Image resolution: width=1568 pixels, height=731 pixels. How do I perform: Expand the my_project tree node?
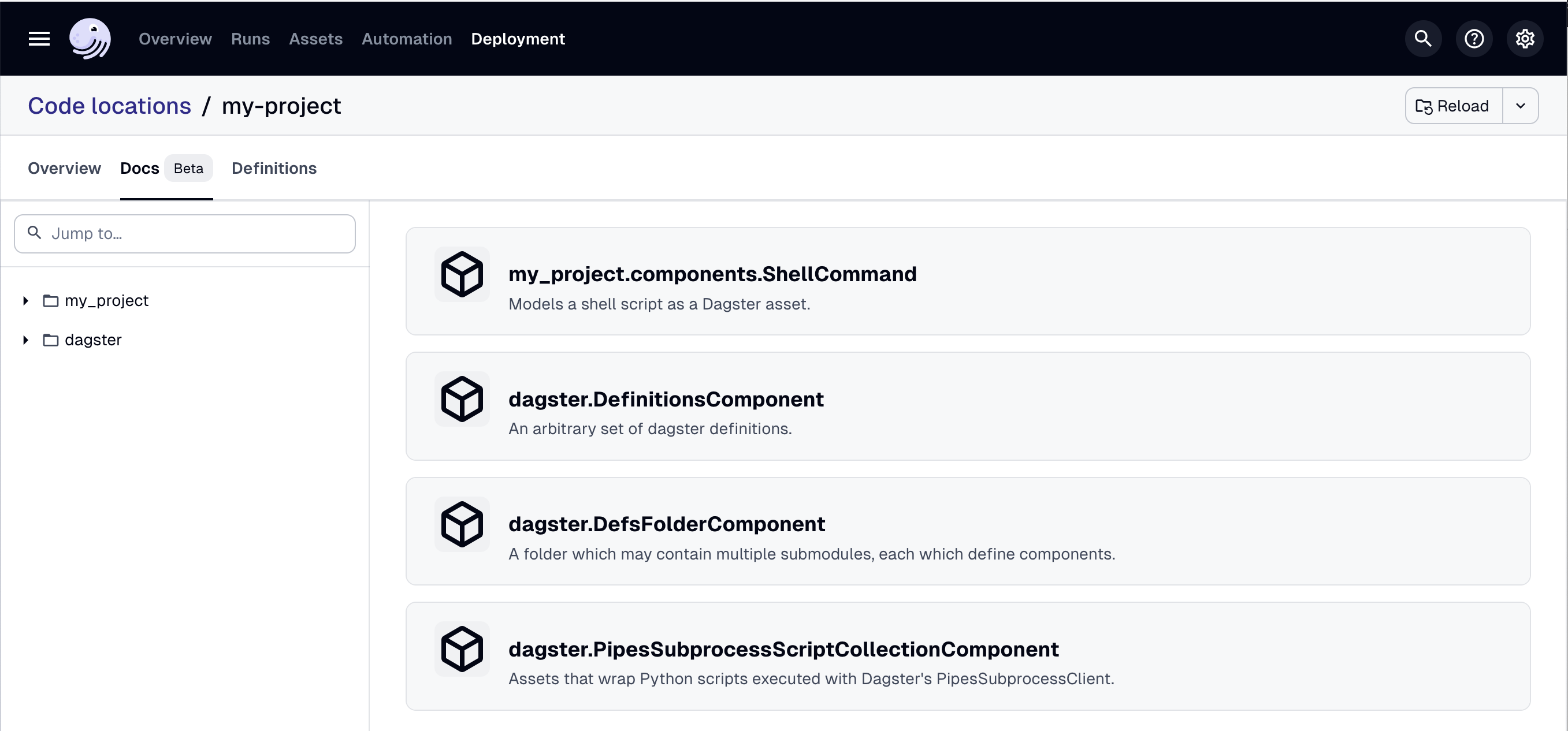pyautogui.click(x=25, y=300)
